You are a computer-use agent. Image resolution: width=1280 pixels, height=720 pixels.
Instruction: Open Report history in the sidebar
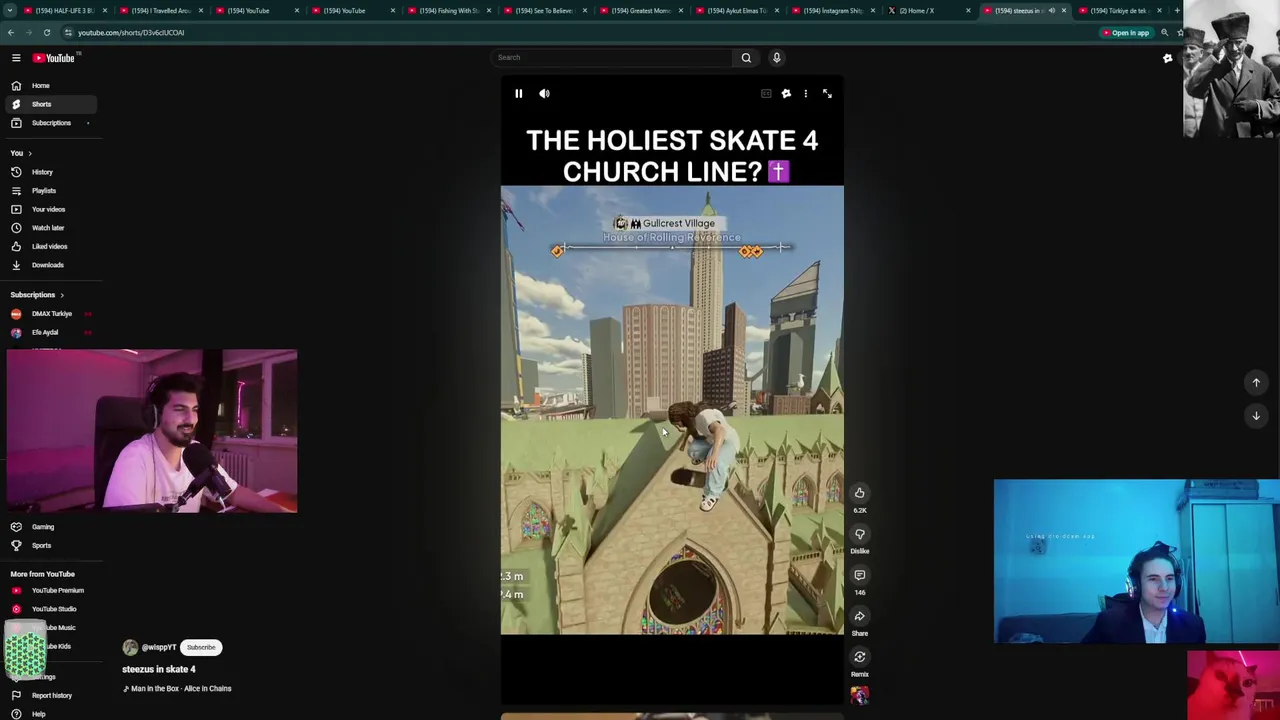pos(50,695)
